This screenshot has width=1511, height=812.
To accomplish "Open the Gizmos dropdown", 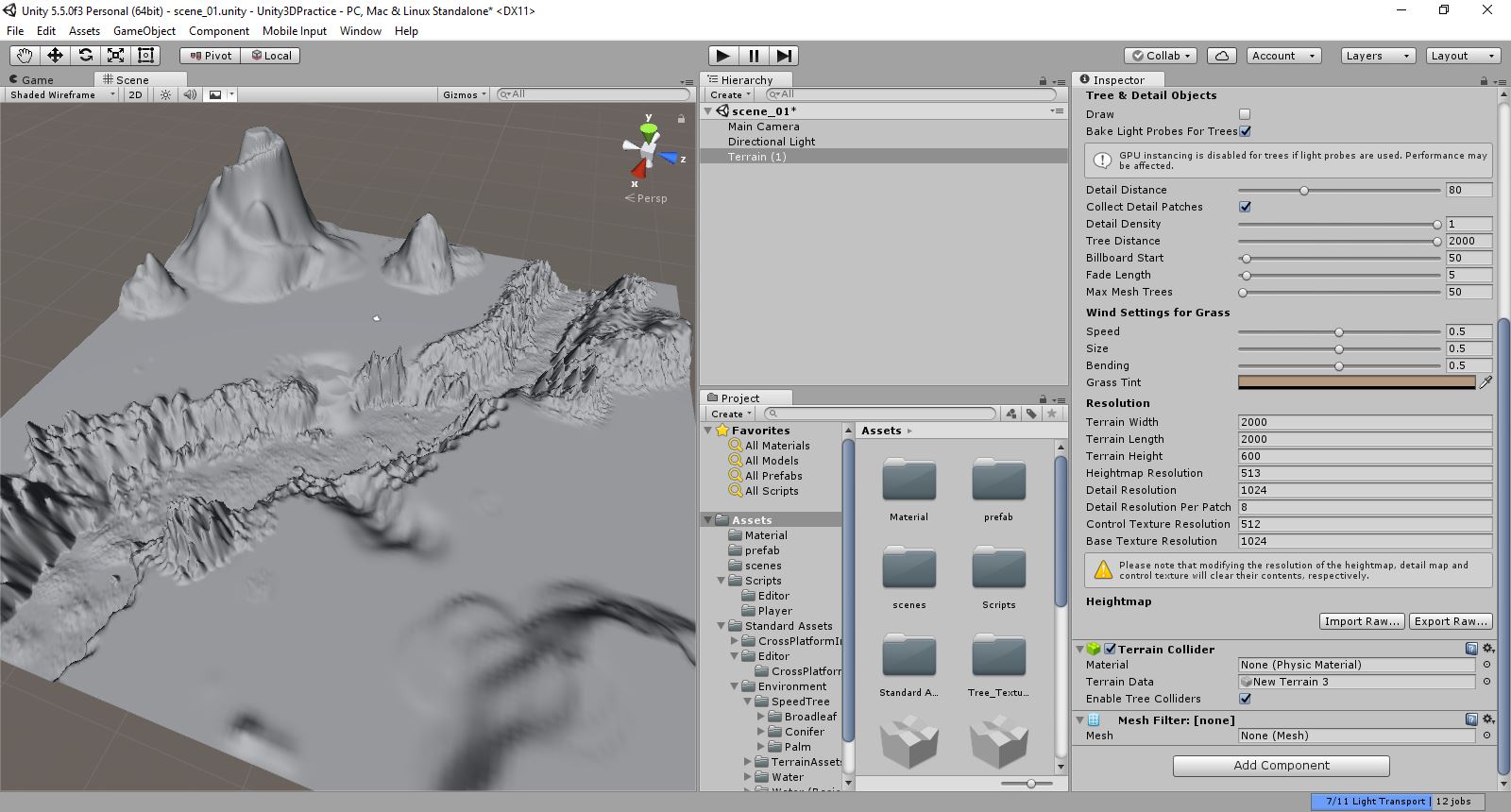I will tap(464, 94).
